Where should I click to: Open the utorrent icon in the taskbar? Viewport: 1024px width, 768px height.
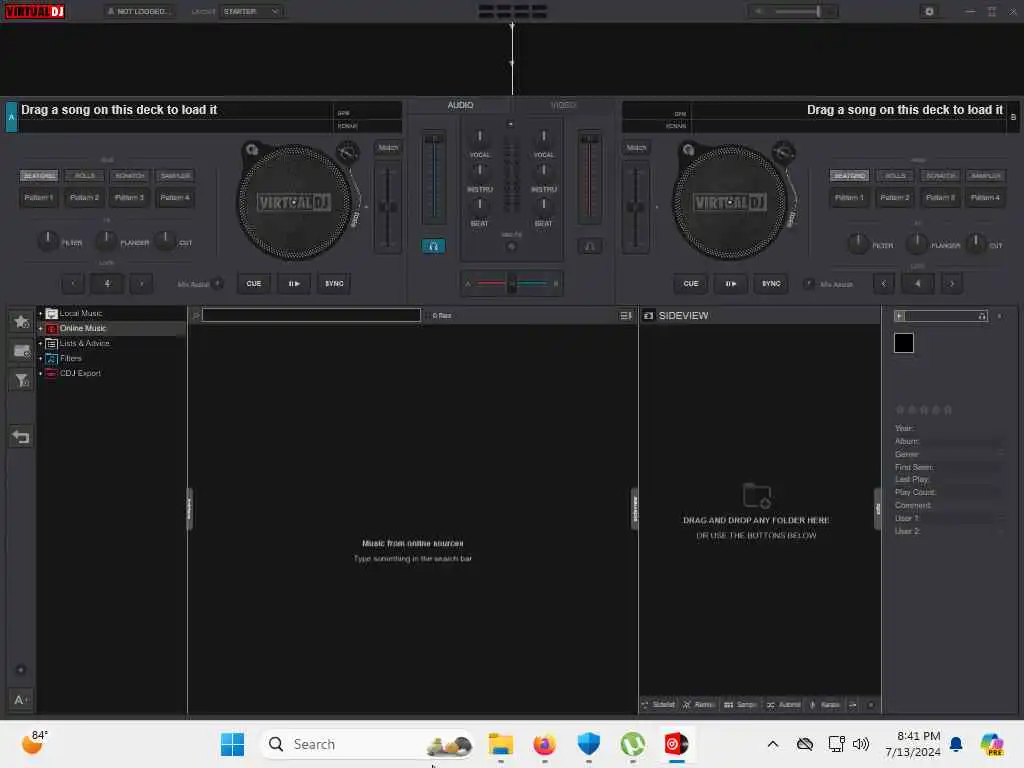(632, 744)
